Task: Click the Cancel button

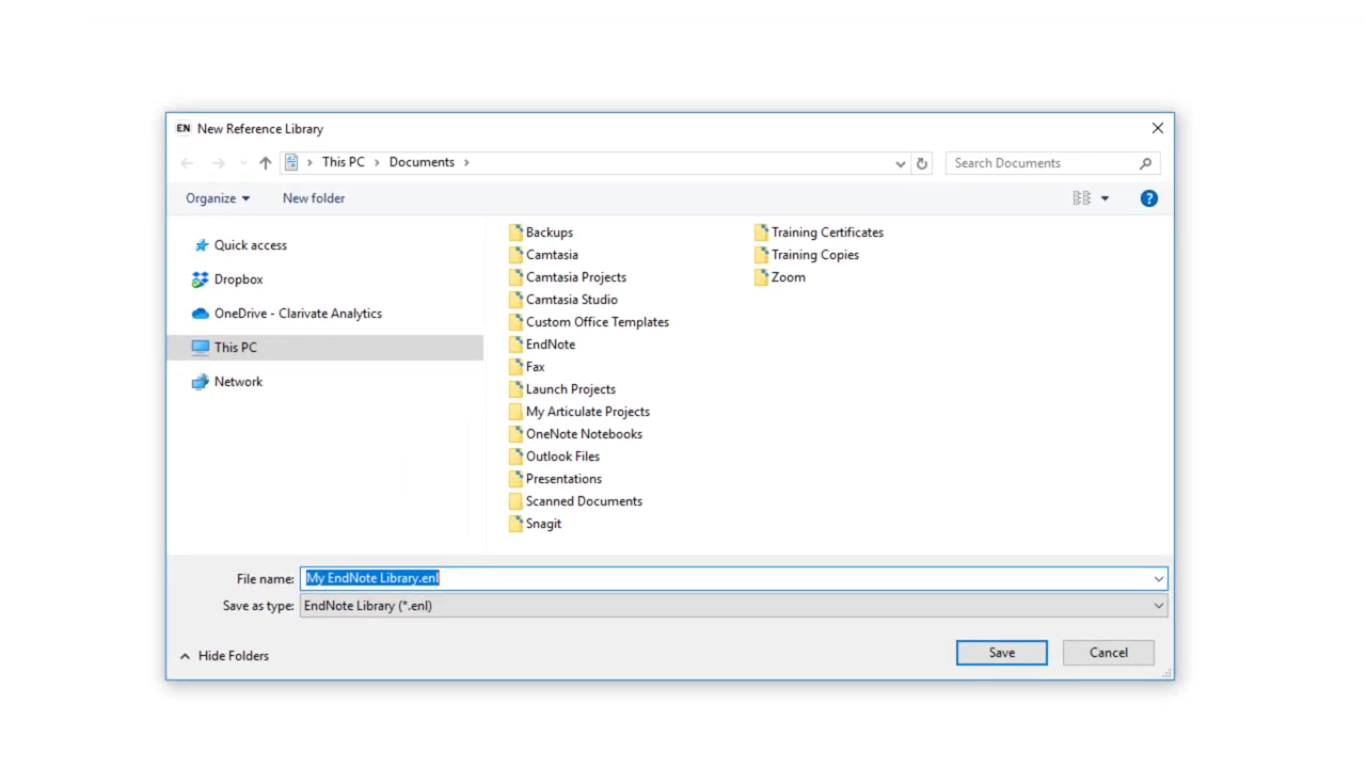Action: 1108,653
